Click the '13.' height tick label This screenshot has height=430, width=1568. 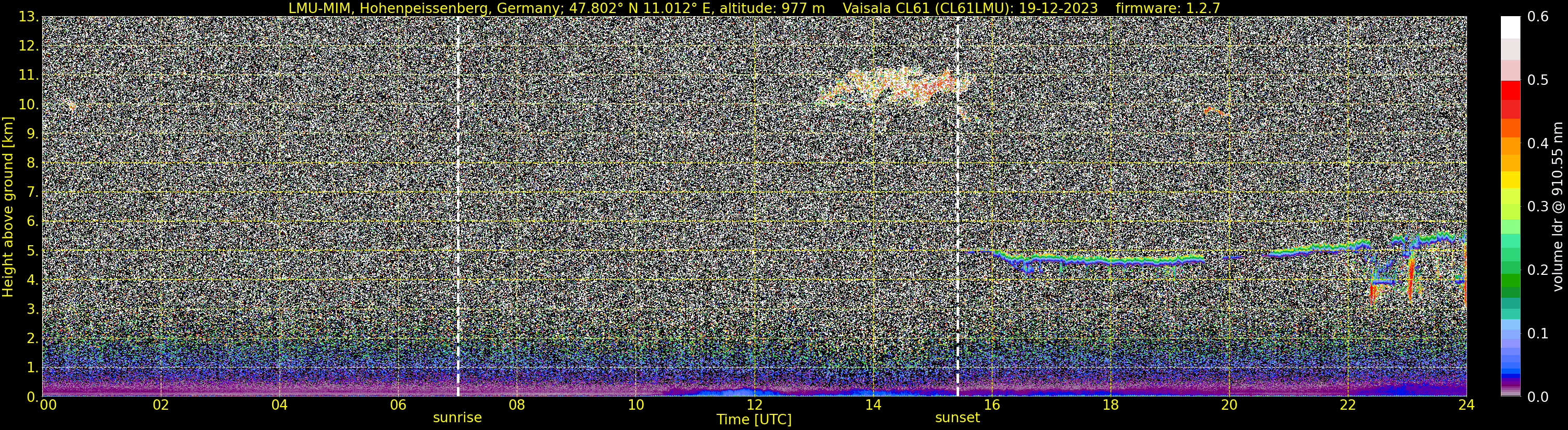(x=29, y=17)
